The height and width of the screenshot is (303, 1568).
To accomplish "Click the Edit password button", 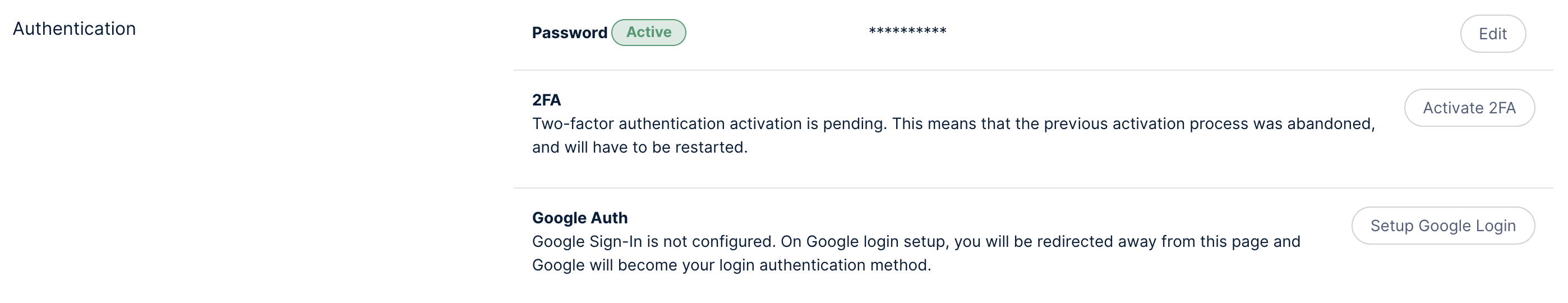I will coord(1492,34).
